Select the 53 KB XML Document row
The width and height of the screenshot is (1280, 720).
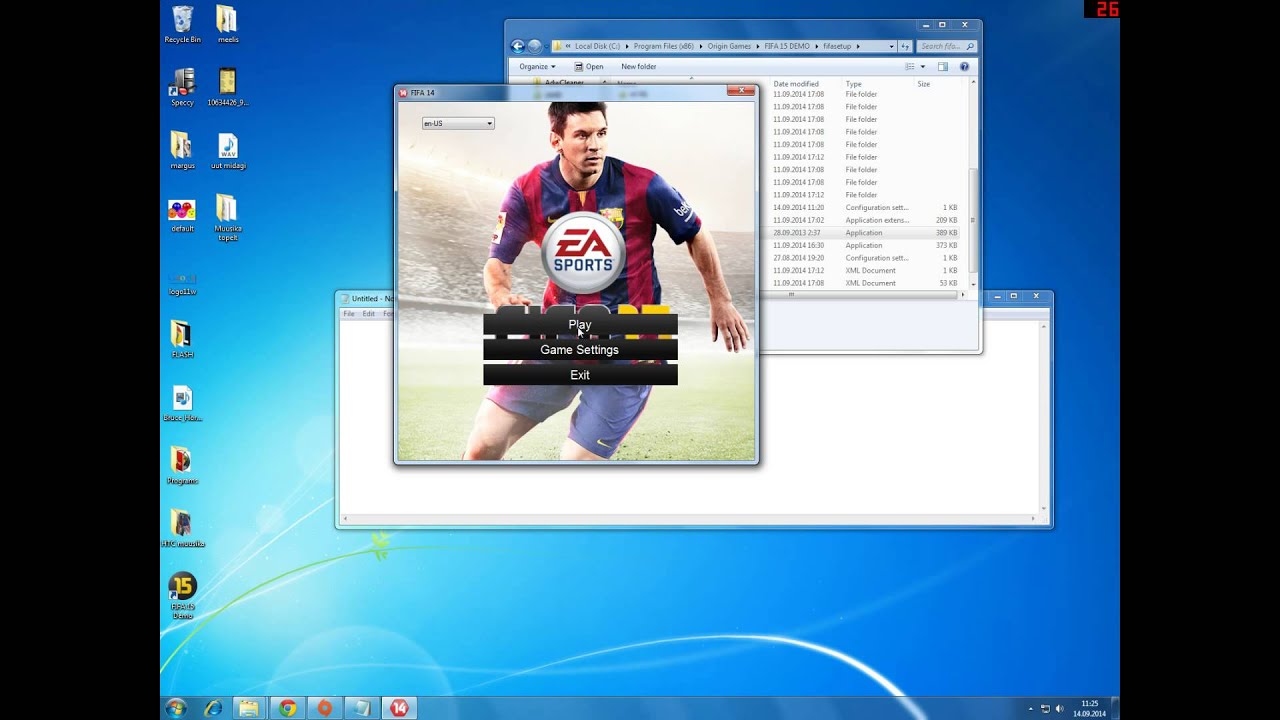click(x=864, y=283)
